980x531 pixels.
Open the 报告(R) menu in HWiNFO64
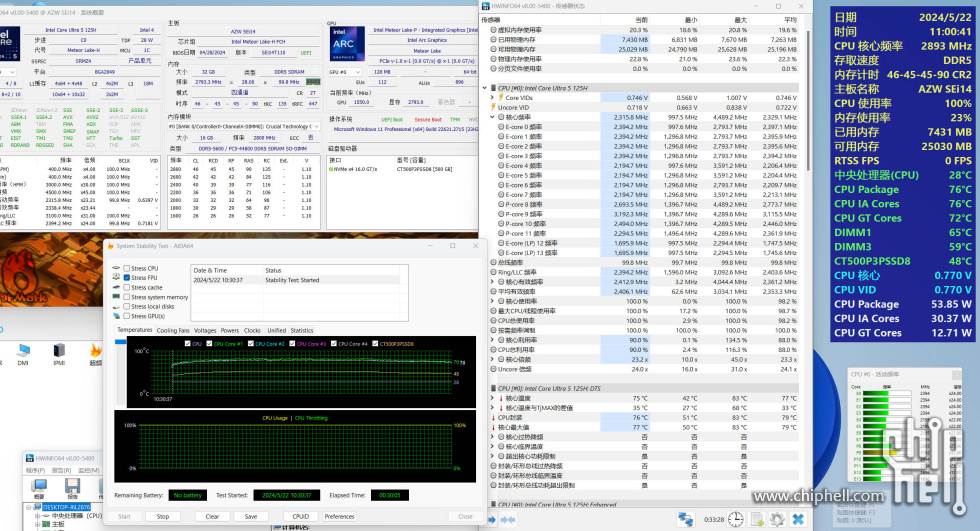pos(61,470)
